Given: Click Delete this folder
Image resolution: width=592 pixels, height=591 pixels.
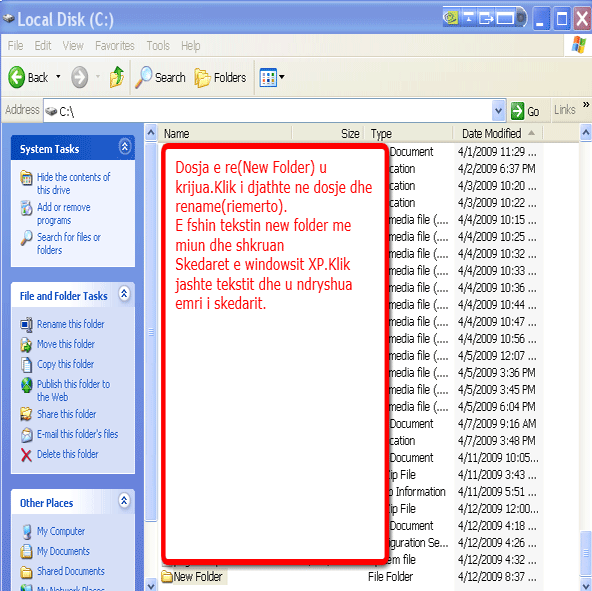Looking at the screenshot, I should coord(68,454).
